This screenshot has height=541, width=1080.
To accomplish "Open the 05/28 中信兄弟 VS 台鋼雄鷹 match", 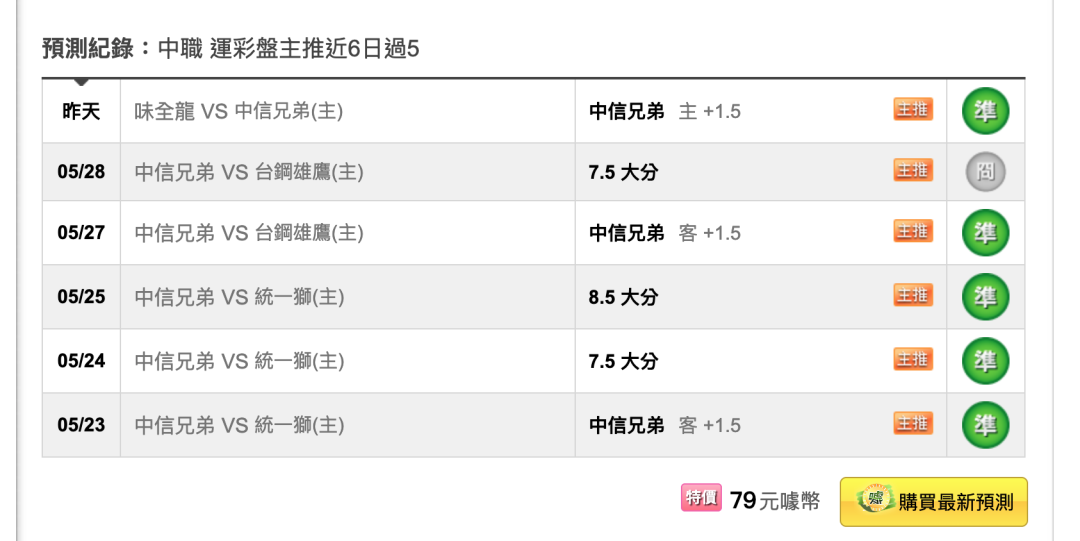I will coord(249,172).
